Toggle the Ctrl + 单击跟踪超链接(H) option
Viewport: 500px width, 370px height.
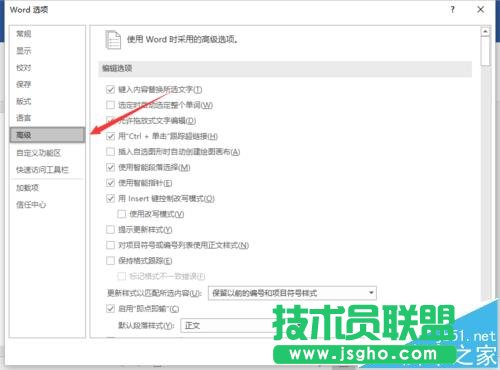(x=110, y=136)
